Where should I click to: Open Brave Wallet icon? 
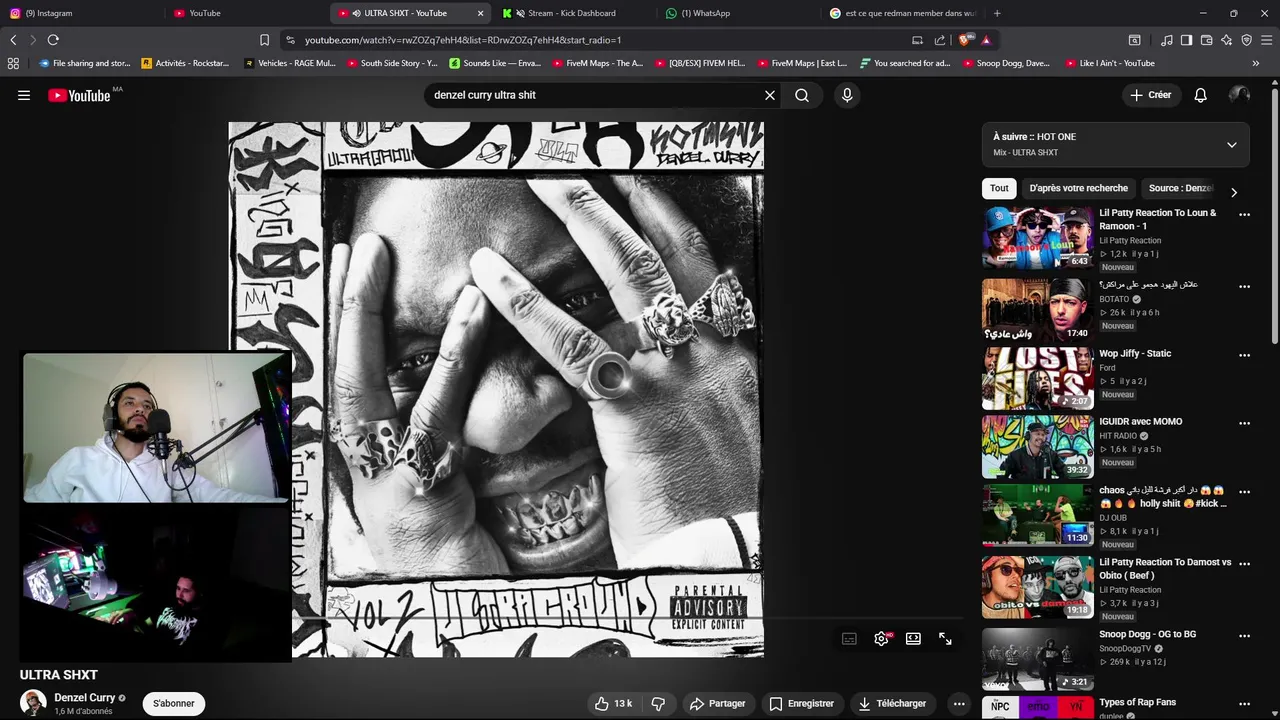(x=1207, y=40)
